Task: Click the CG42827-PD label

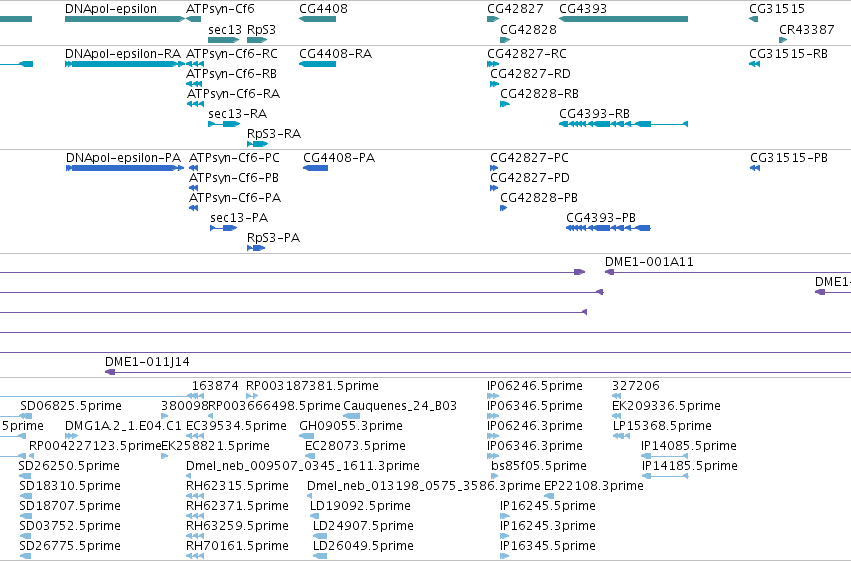Action: 530,178
